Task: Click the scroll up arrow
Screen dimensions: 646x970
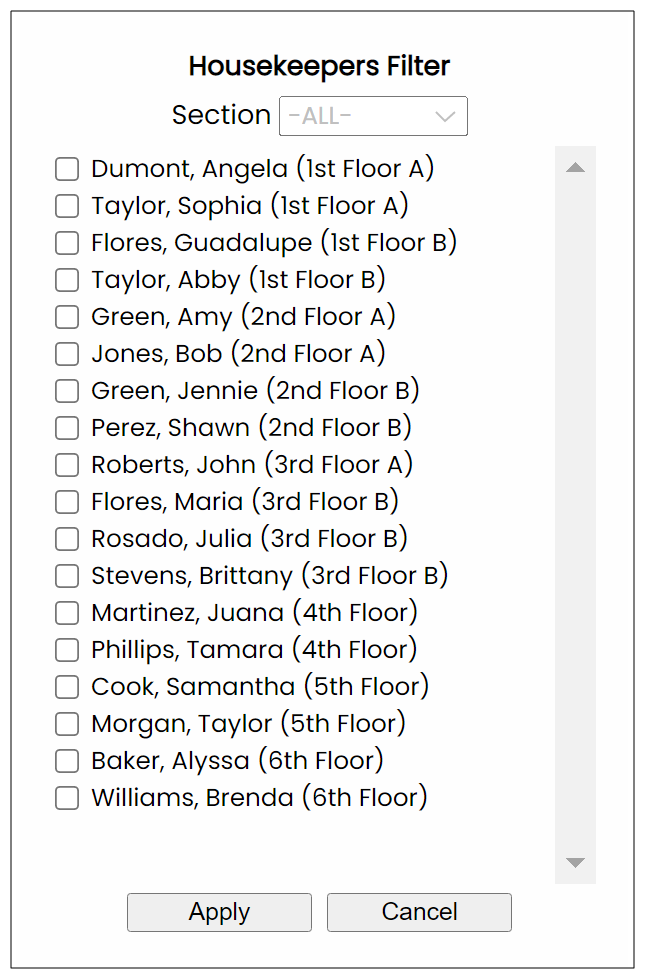Action: click(x=575, y=167)
